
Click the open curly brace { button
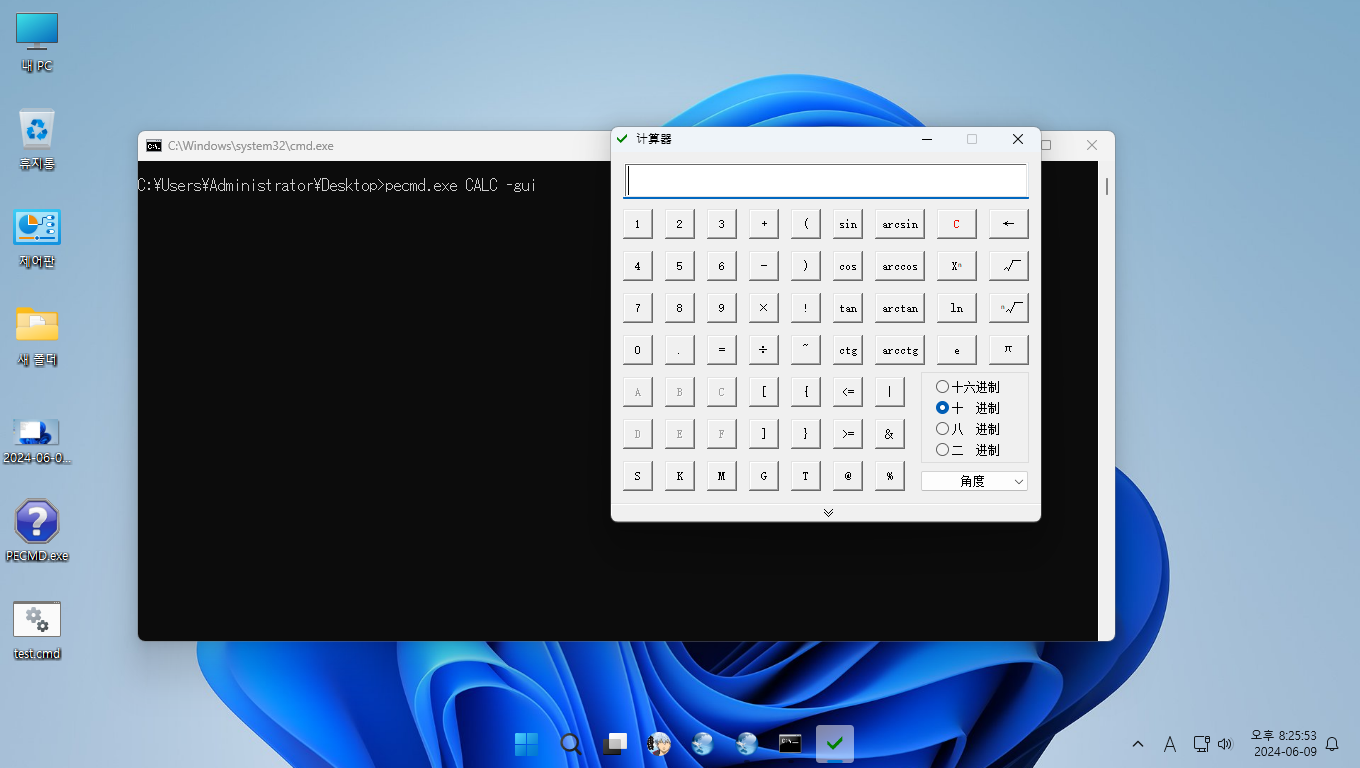coord(805,392)
